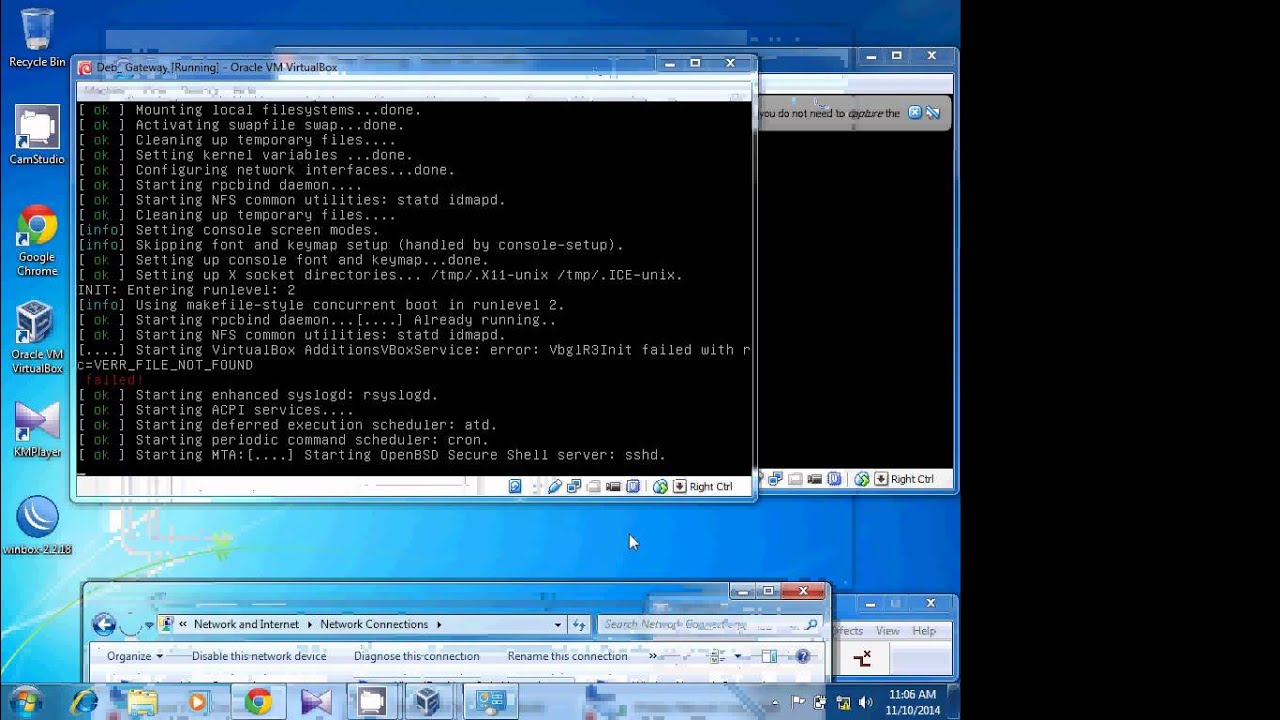Open Windows Media Player from the taskbar
1280x720 pixels.
[x=198, y=702]
